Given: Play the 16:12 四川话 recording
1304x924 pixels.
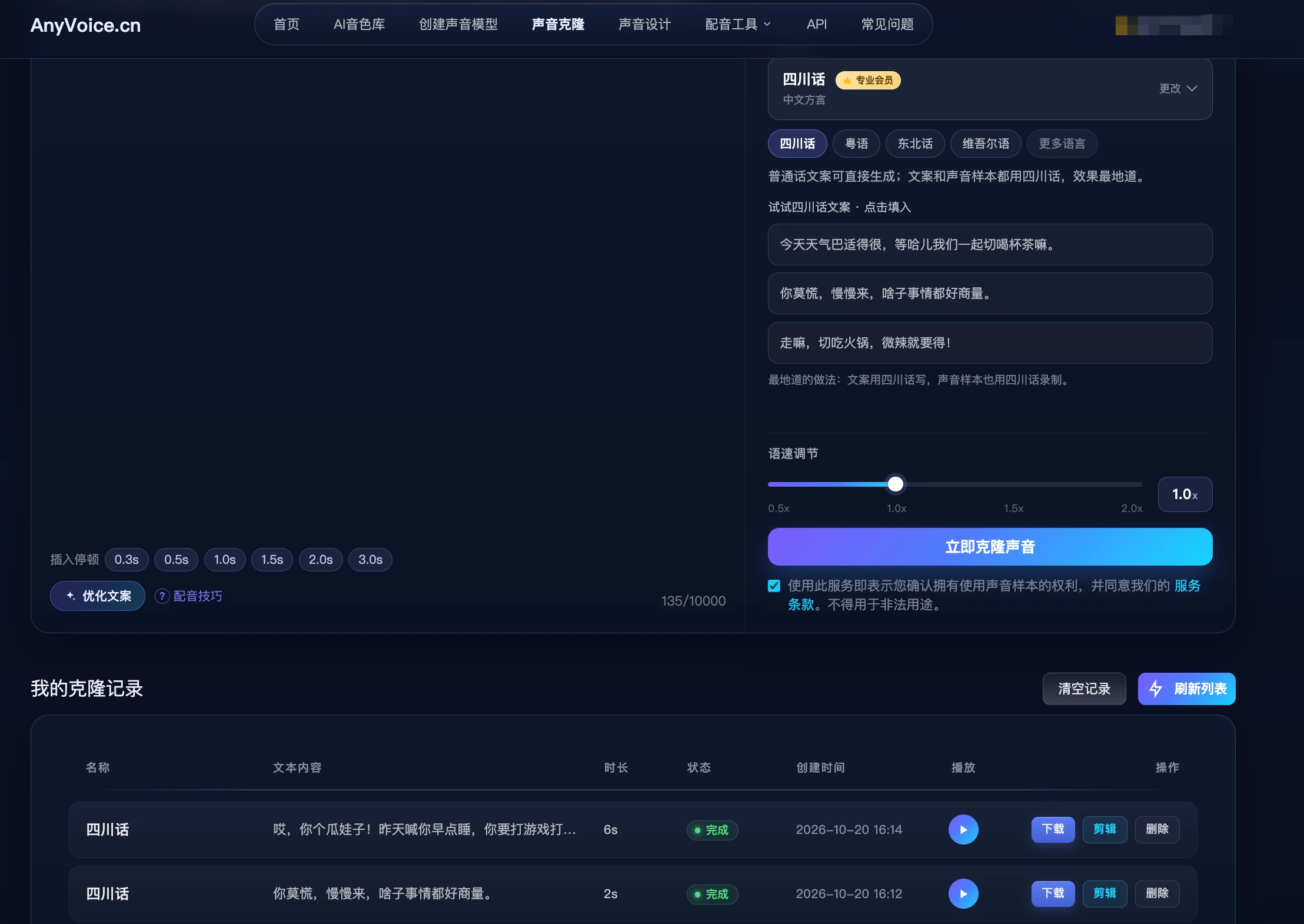Looking at the screenshot, I should click(x=963, y=893).
